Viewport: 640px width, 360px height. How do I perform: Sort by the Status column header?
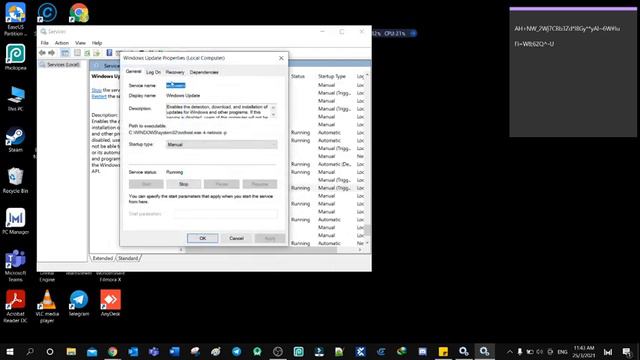(x=298, y=76)
